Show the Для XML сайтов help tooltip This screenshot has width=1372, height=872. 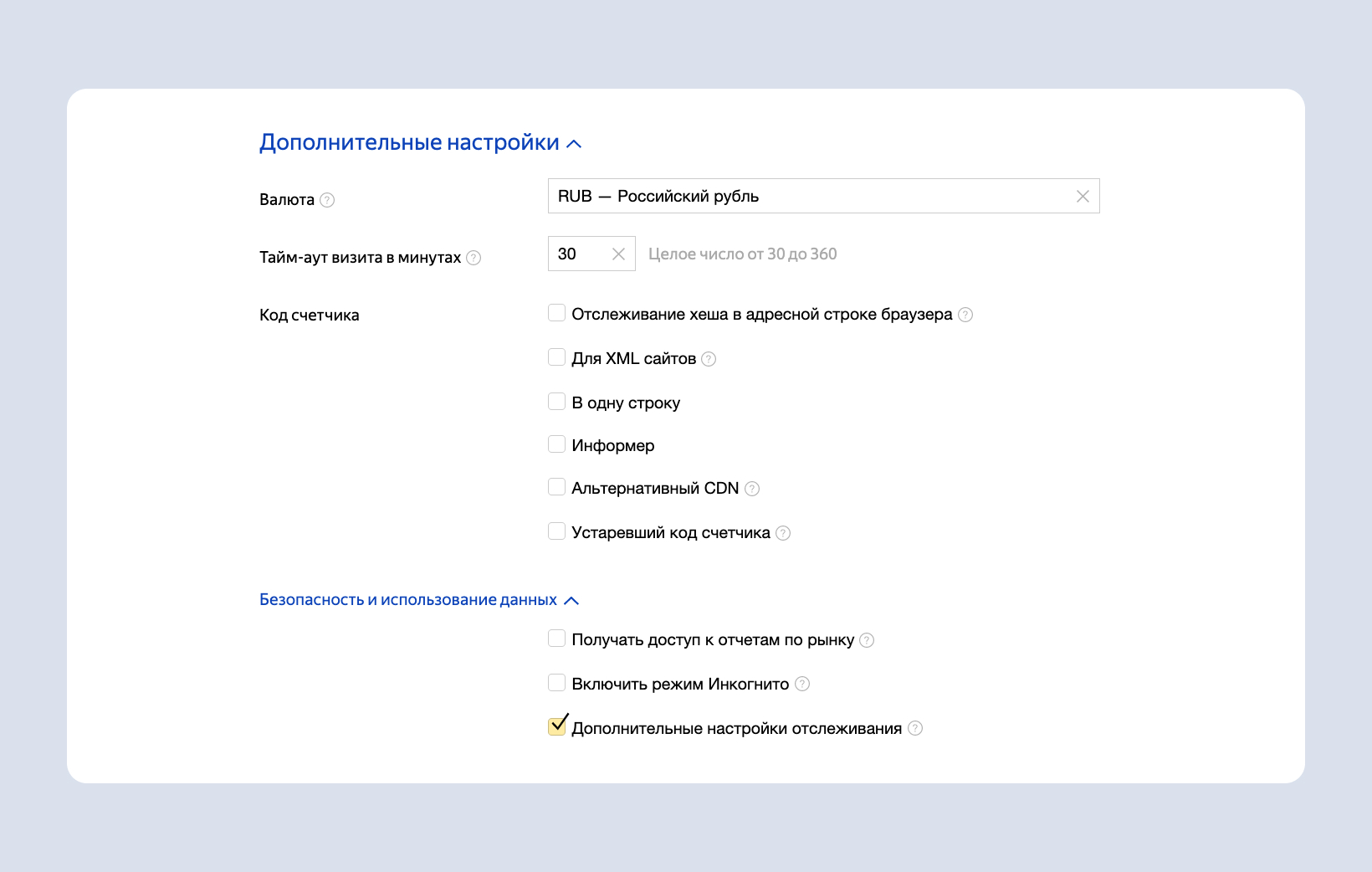pyautogui.click(x=709, y=359)
